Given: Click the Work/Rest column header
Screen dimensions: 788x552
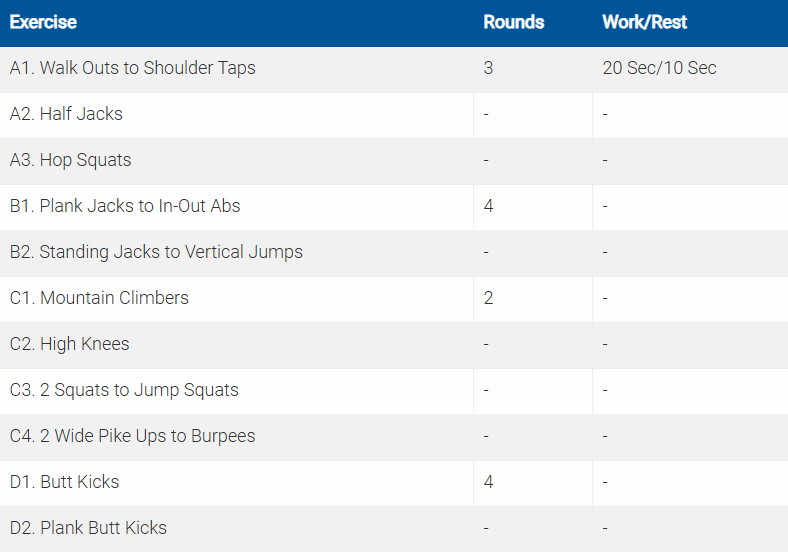Looking at the screenshot, I should point(644,22).
